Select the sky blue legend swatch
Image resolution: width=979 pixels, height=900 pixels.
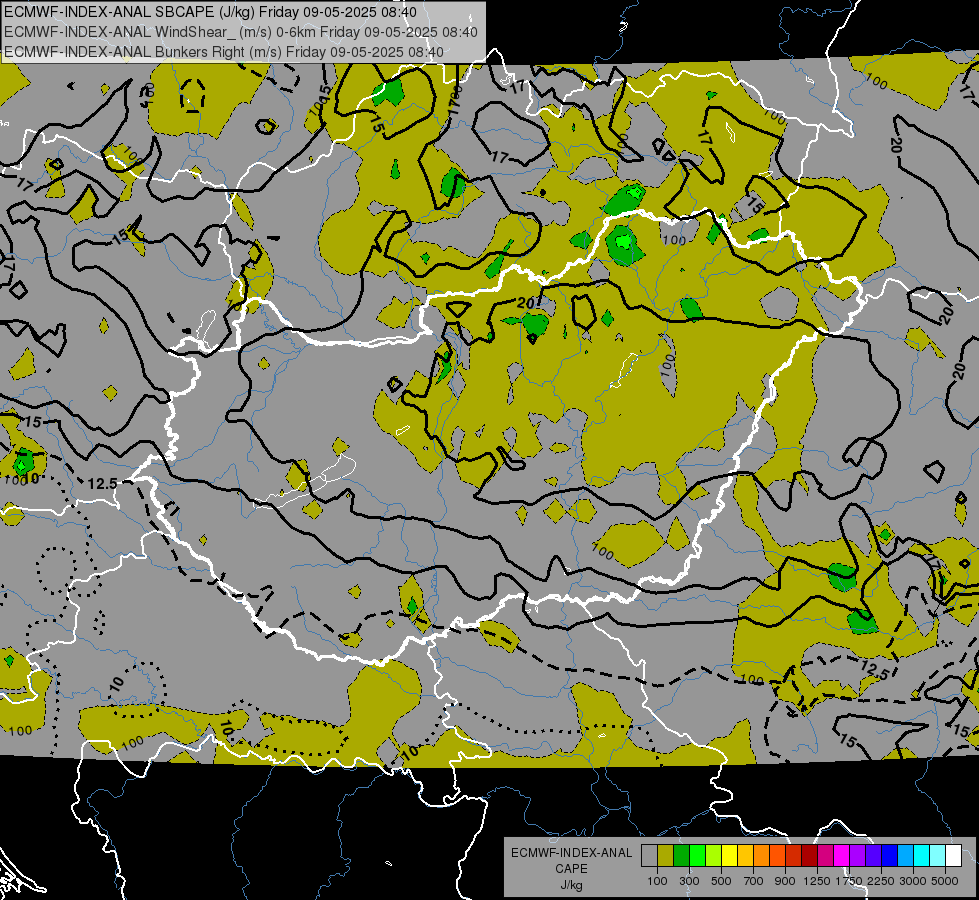[x=906, y=856]
